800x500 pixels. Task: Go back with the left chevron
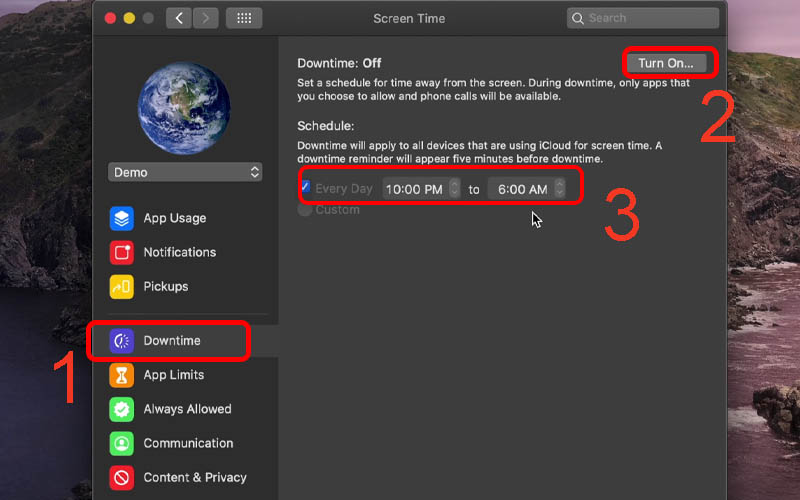[179, 18]
